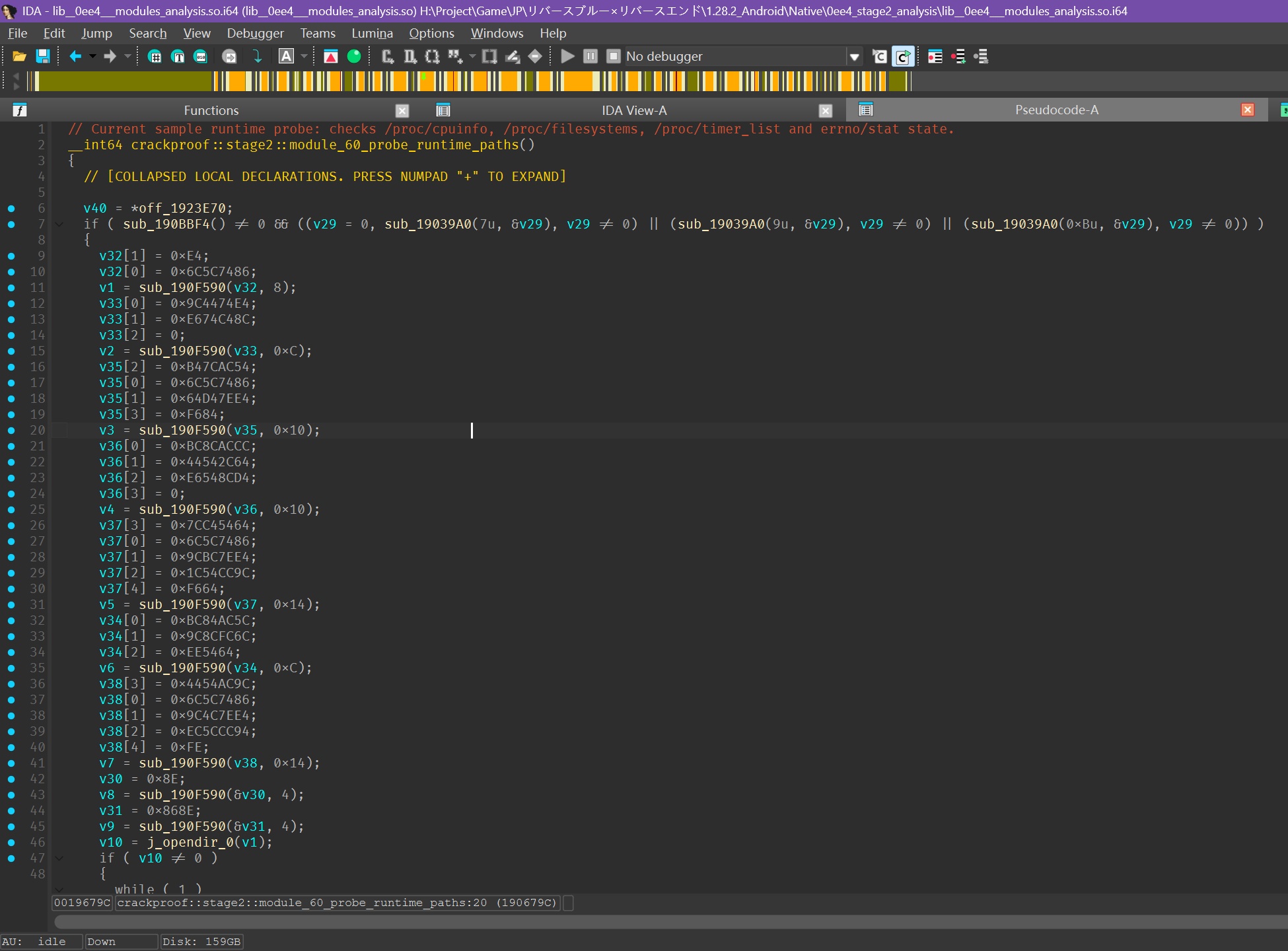Toggle breakpoint dot on line 6
Image resolution: width=1288 pixels, height=951 pixels.
tap(11, 209)
